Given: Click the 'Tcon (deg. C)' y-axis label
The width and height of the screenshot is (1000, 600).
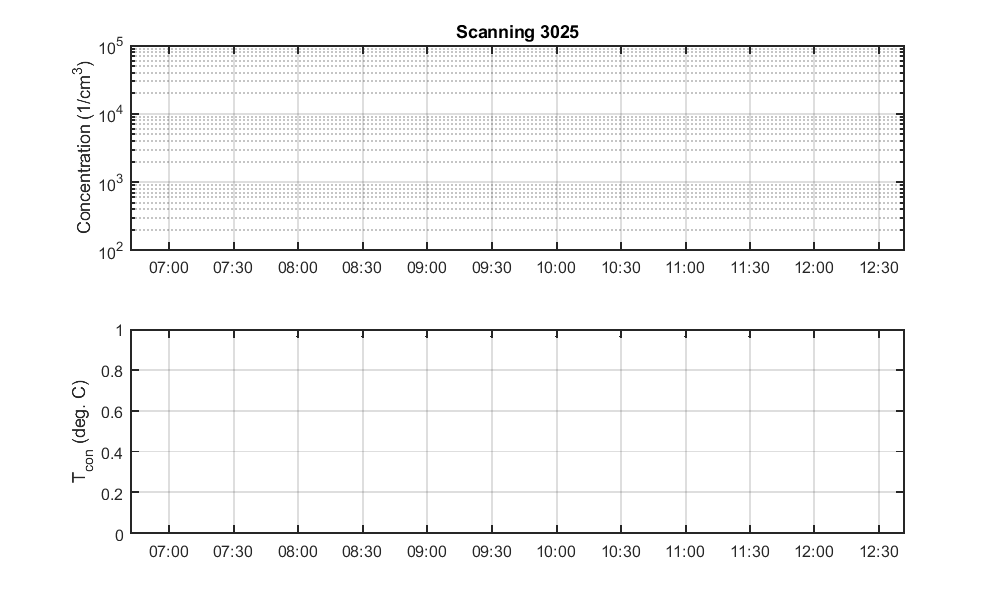Looking at the screenshot, I should 82,432.
